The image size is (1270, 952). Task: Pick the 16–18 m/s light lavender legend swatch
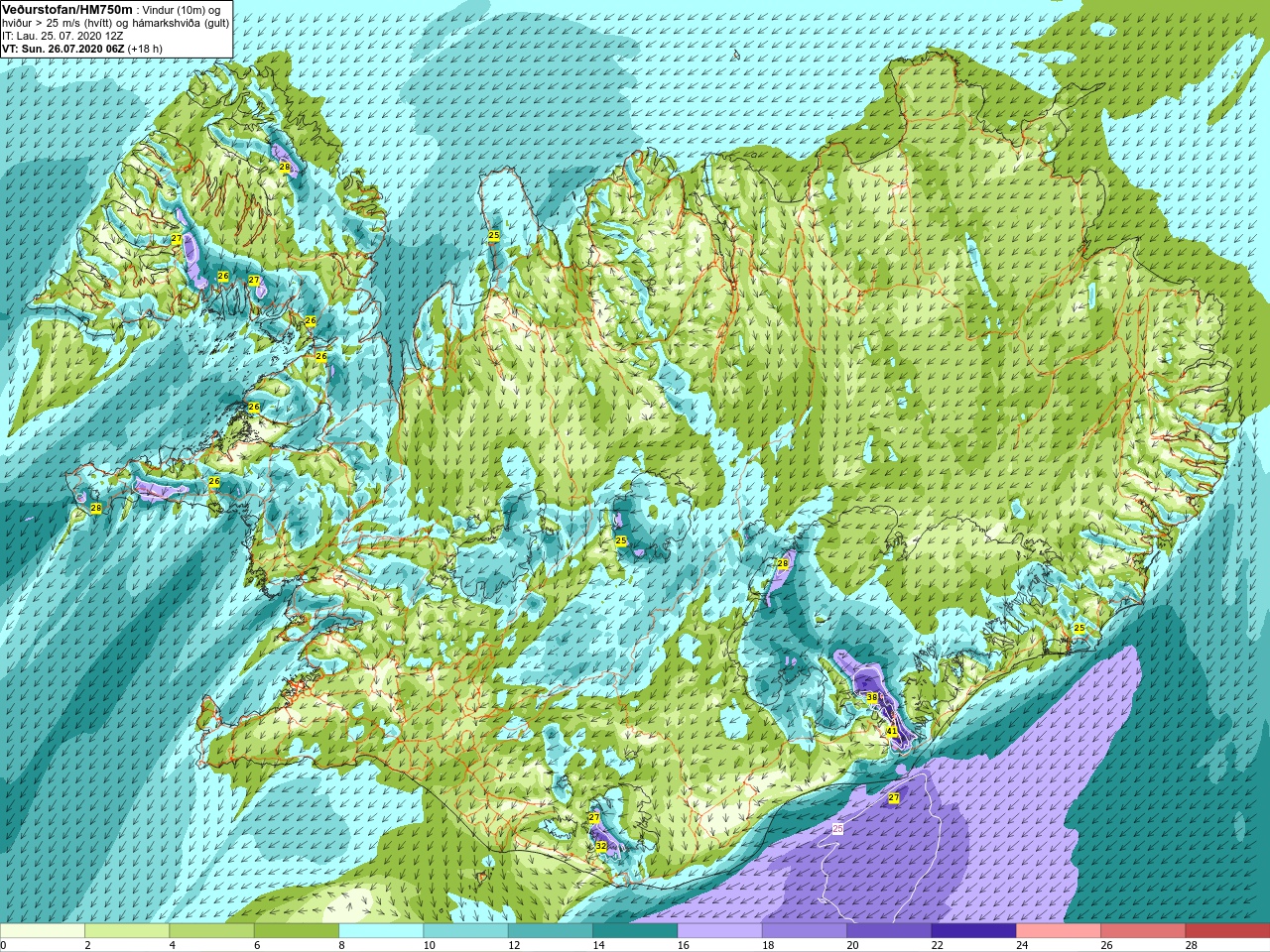719,931
